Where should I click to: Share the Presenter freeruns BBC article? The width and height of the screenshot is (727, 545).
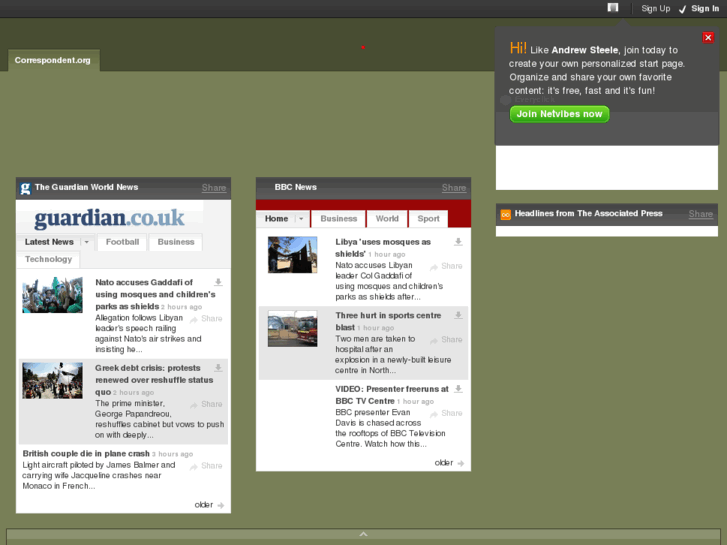tap(446, 413)
